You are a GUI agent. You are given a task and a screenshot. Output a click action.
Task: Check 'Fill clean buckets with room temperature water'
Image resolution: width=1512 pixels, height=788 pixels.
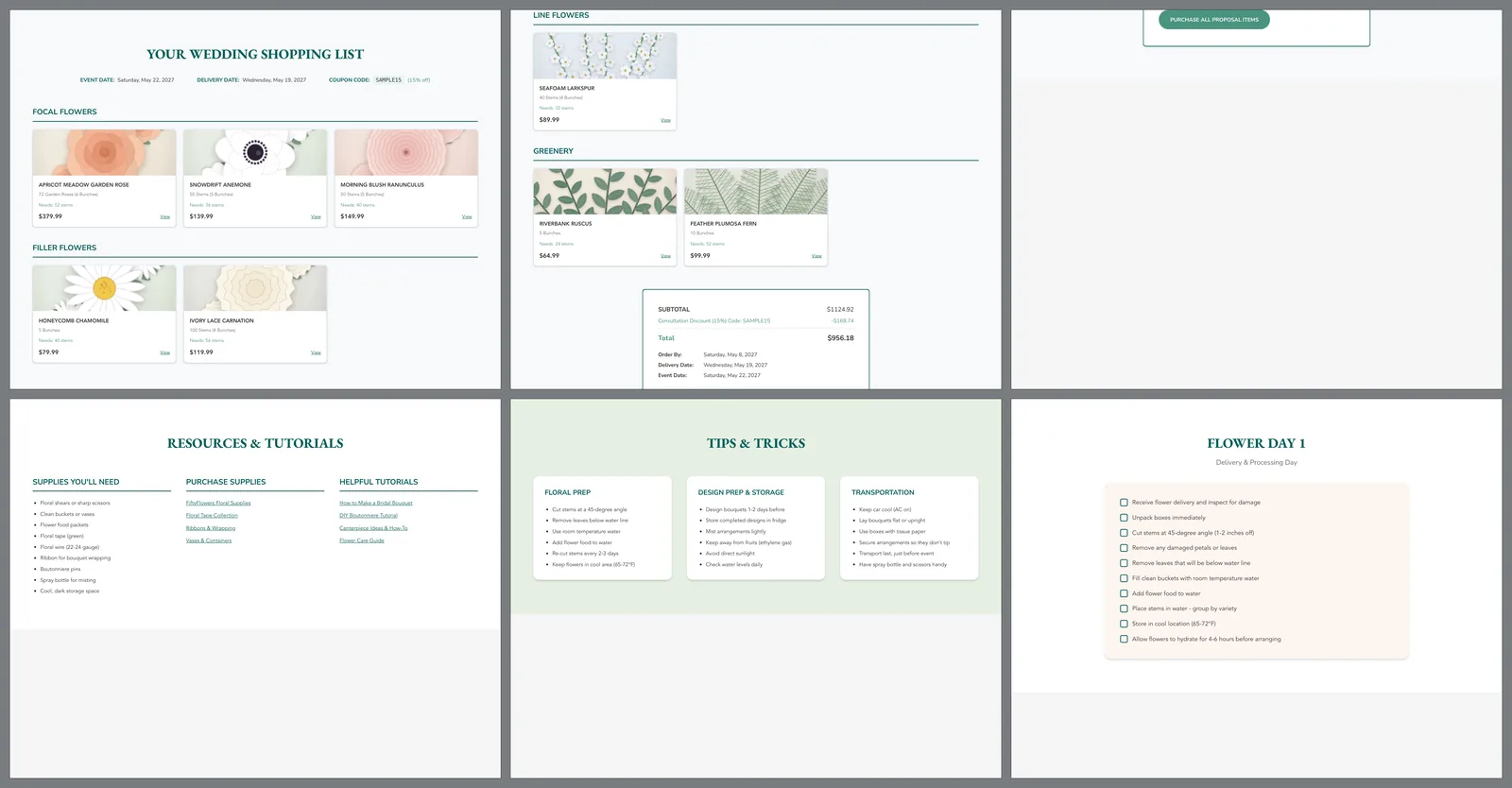point(1124,578)
